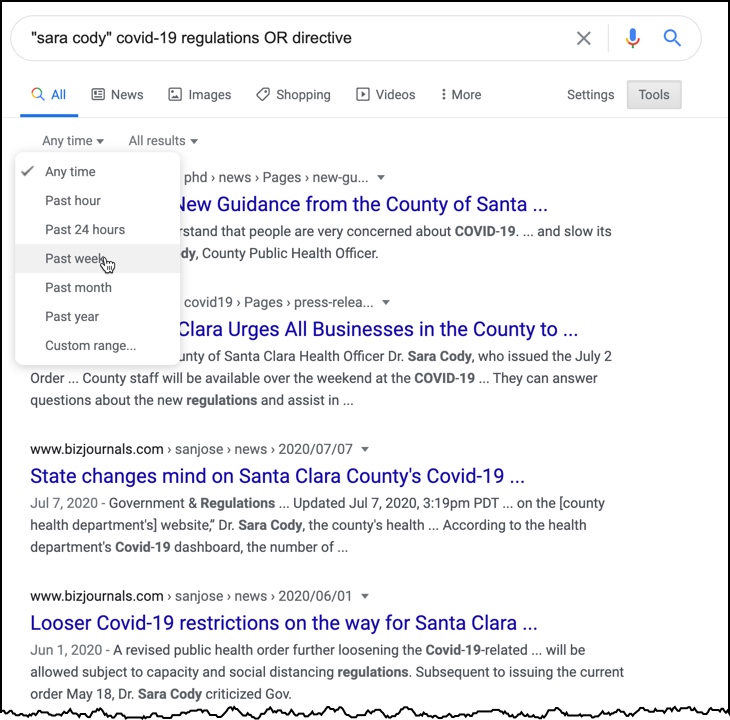Viewport: 730px width, 720px height.
Task: Clear the search query with the X icon
Action: [583, 38]
